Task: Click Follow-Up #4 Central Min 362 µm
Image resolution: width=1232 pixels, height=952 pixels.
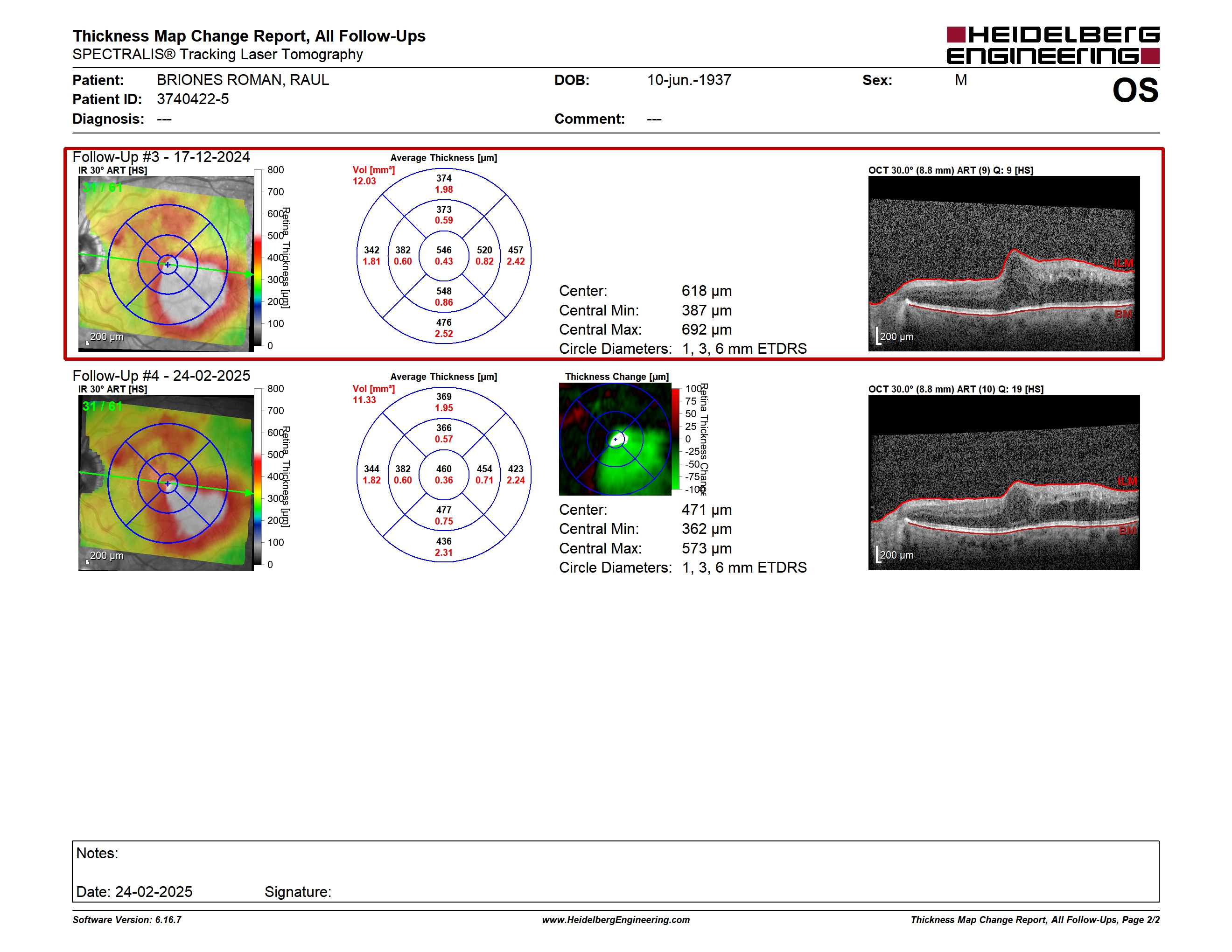Action: (706, 529)
